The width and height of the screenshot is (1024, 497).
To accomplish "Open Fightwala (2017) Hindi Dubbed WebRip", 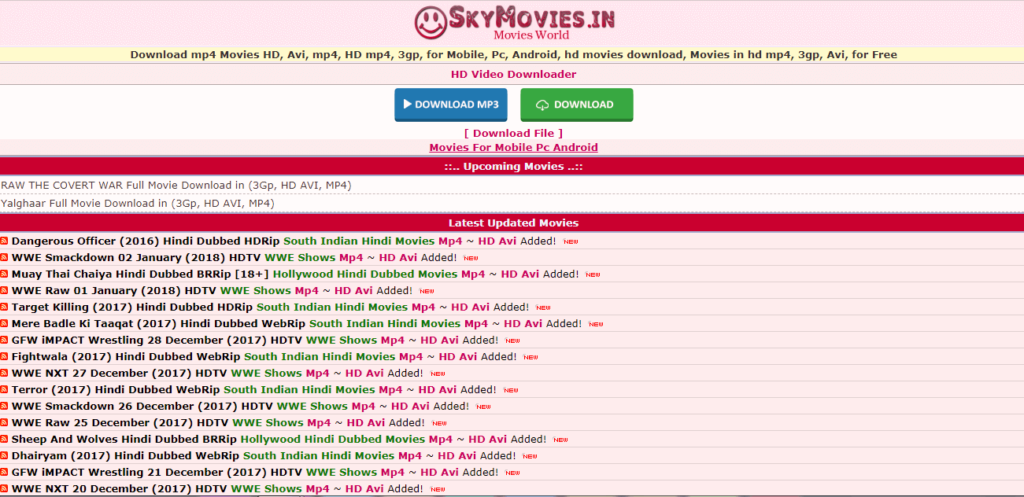I will [126, 357].
